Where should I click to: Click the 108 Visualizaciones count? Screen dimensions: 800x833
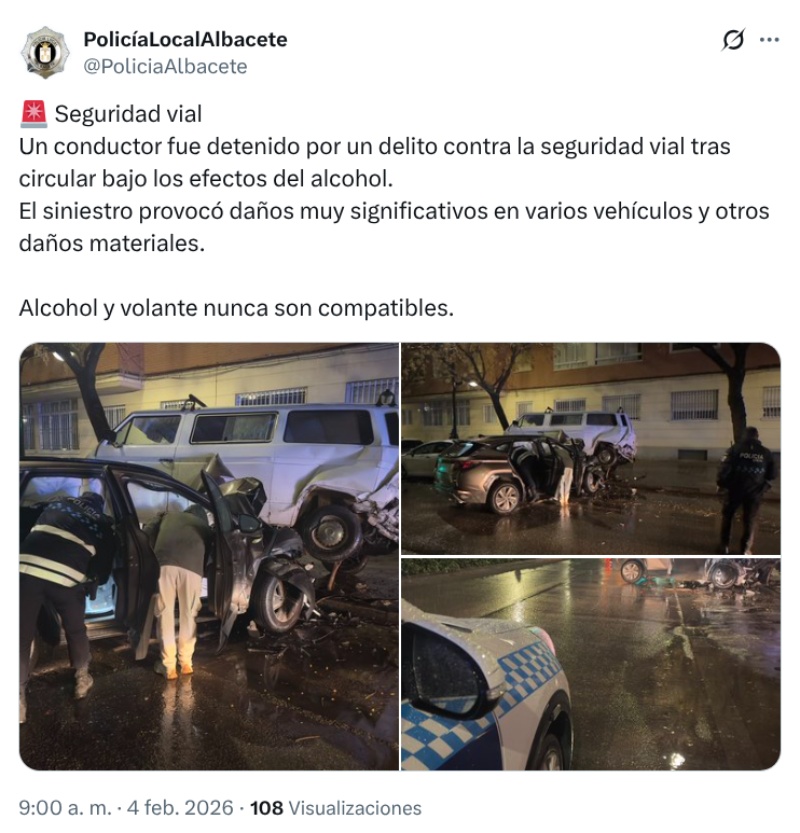[336, 808]
